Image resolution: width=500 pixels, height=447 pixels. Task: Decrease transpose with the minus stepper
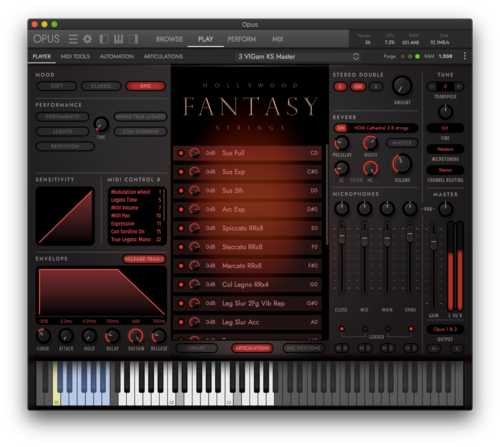pyautogui.click(x=432, y=87)
